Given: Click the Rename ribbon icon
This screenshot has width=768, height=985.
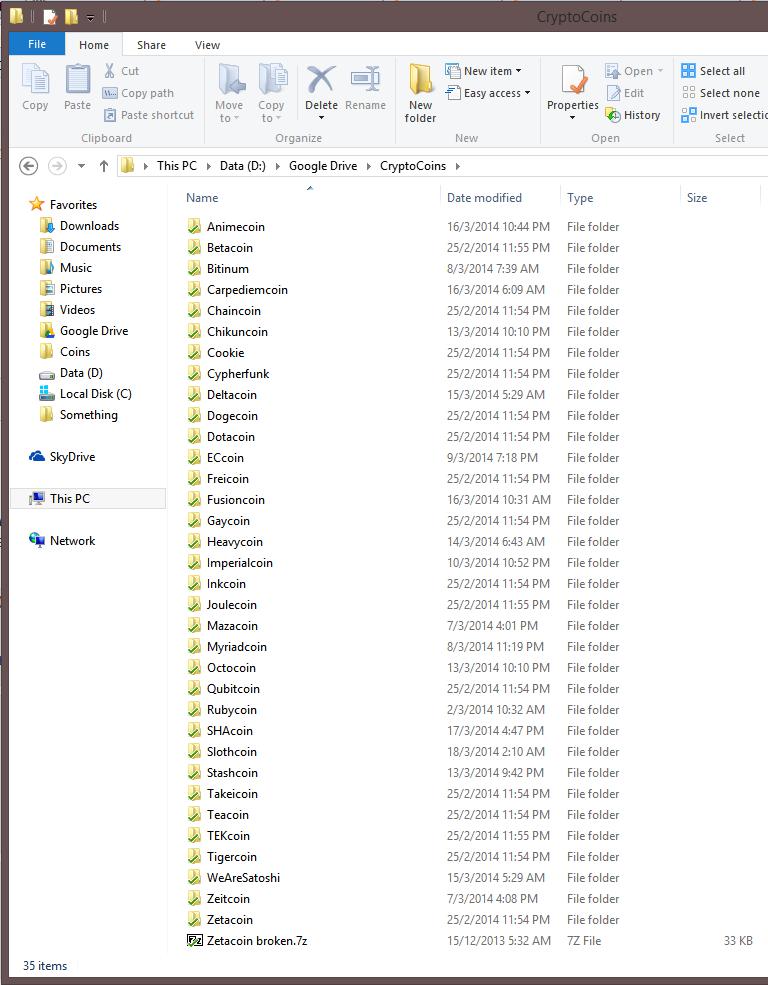Looking at the screenshot, I should click(x=365, y=80).
